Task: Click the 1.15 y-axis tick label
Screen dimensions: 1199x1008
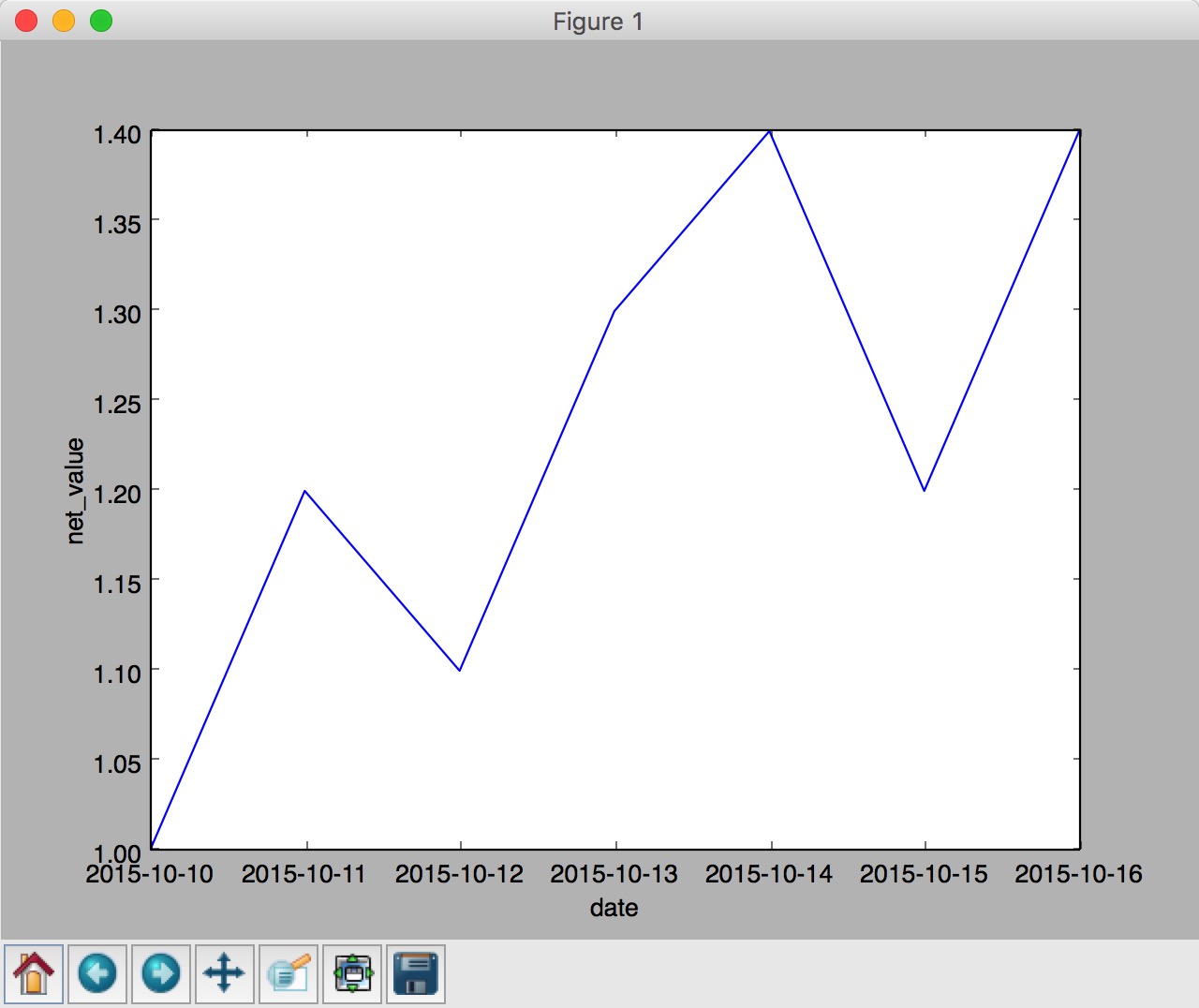Action: [x=117, y=584]
